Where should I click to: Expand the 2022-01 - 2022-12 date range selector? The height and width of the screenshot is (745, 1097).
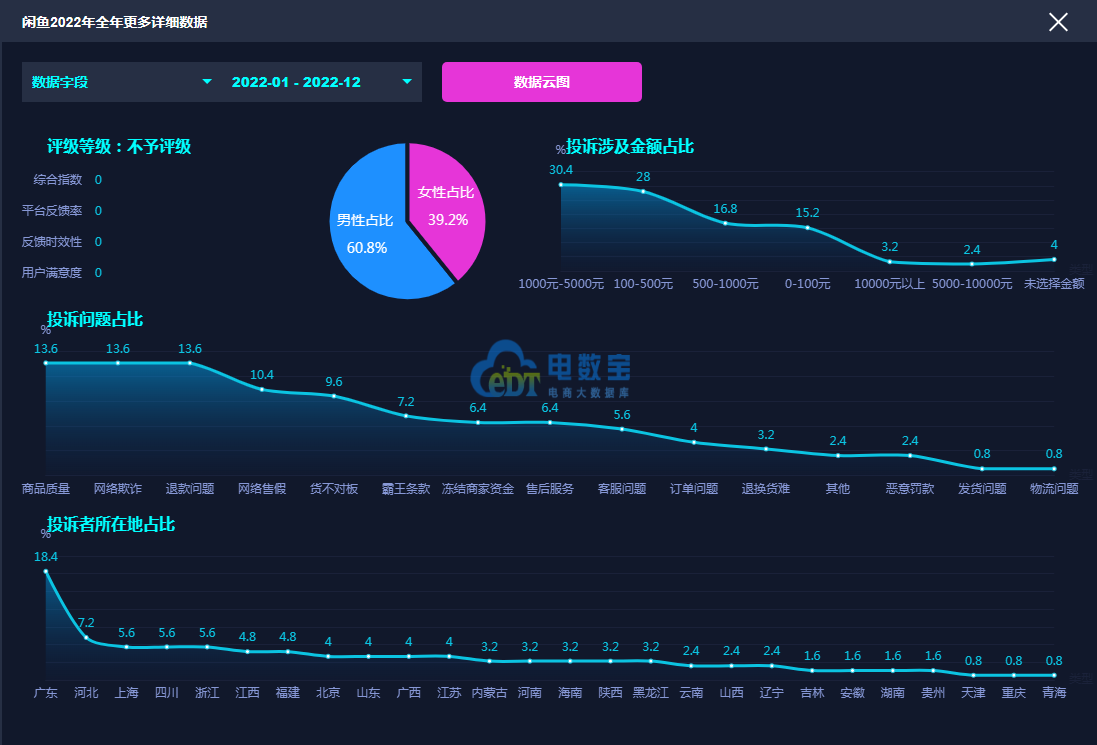(x=322, y=82)
